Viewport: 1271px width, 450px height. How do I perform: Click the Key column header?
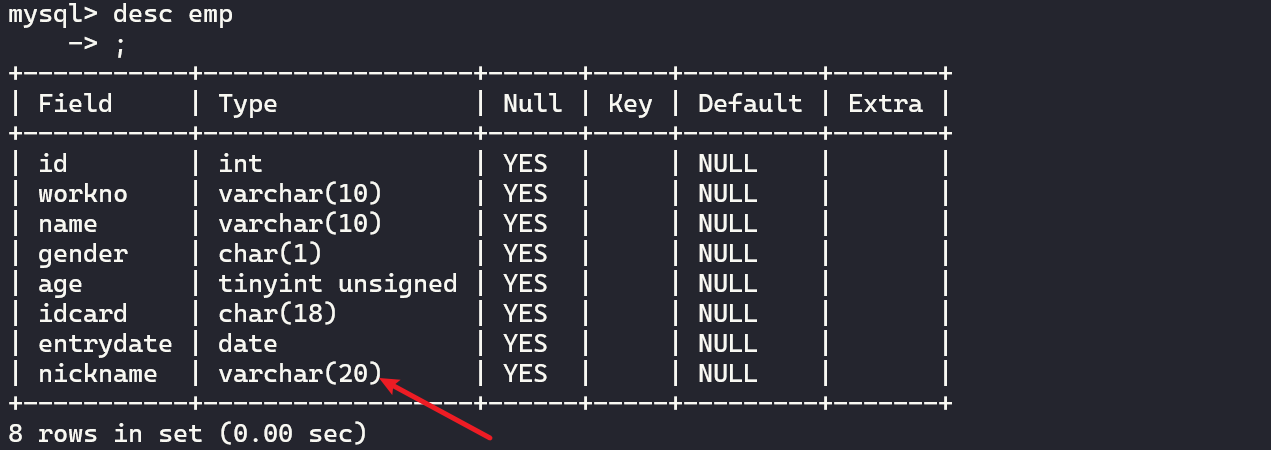(630, 104)
